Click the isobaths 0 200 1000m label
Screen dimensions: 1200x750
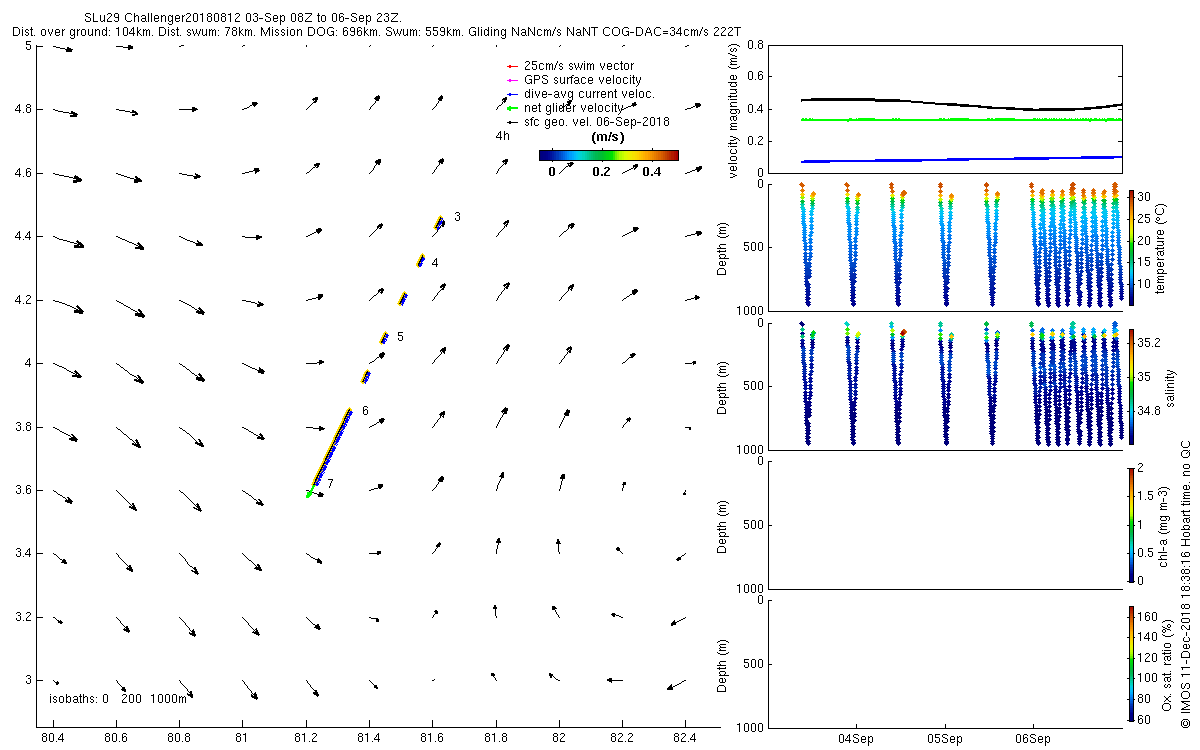(x=117, y=699)
